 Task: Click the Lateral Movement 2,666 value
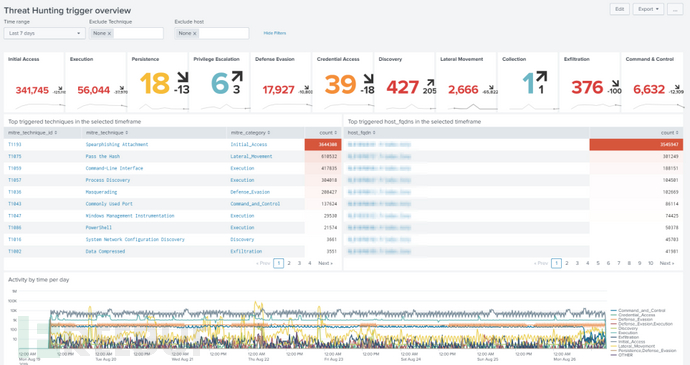463,90
